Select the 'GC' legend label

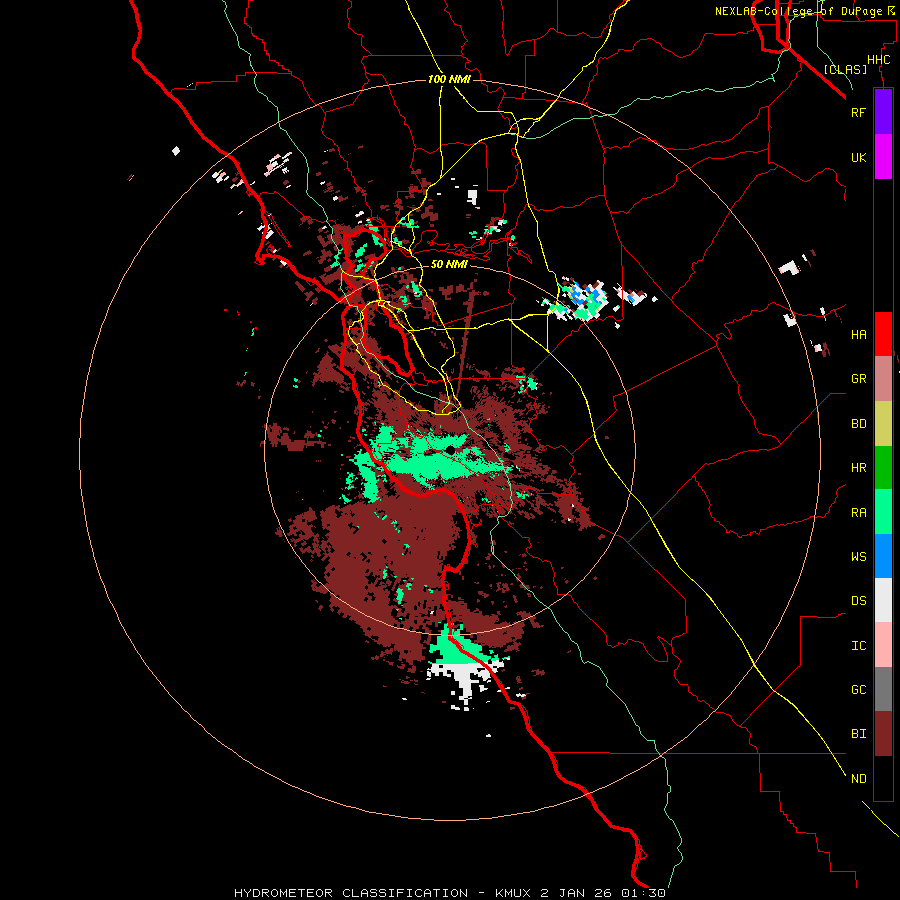858,690
